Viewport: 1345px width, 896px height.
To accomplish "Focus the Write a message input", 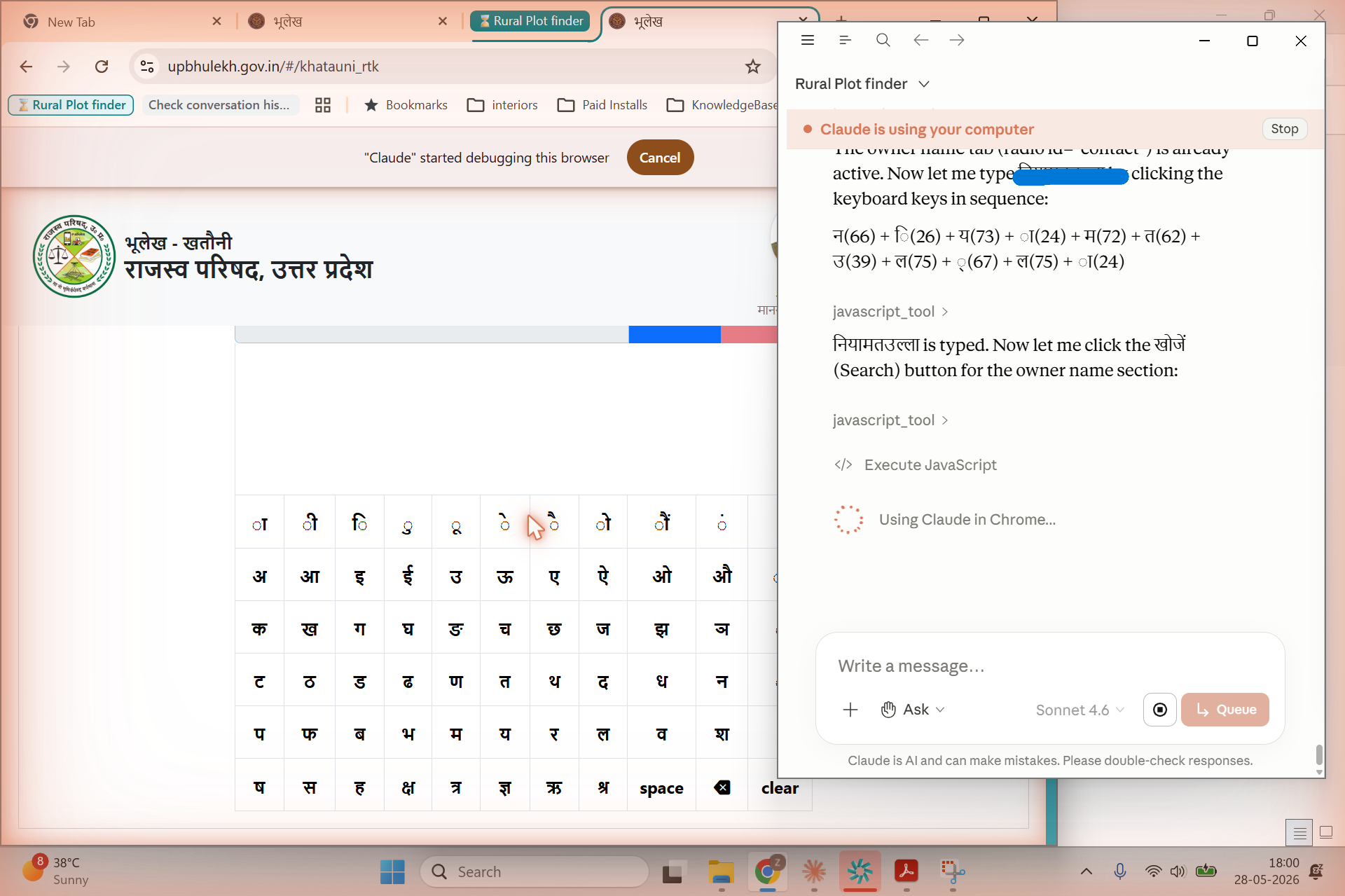I will click(1049, 666).
